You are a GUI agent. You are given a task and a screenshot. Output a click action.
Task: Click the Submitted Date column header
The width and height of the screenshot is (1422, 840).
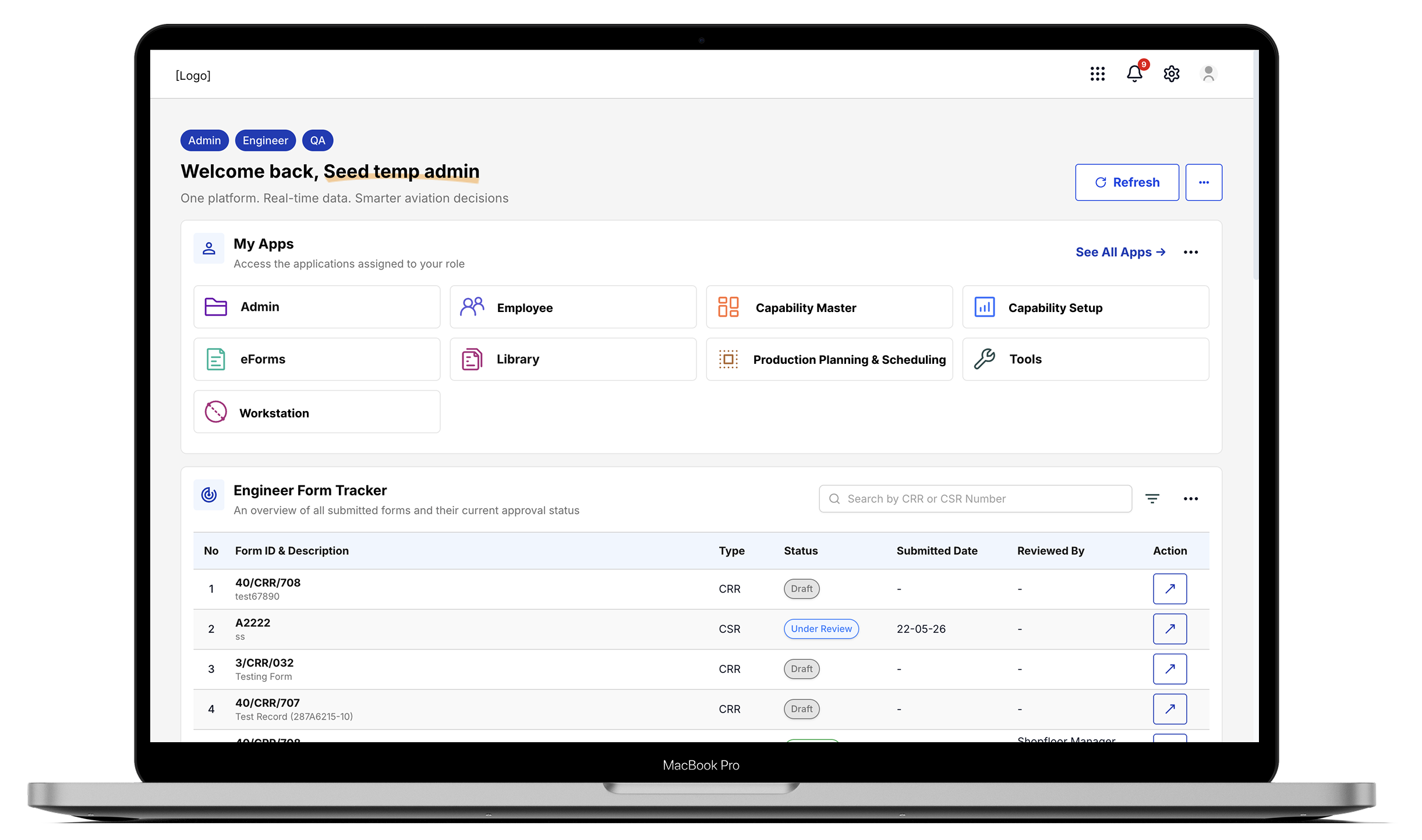937,551
